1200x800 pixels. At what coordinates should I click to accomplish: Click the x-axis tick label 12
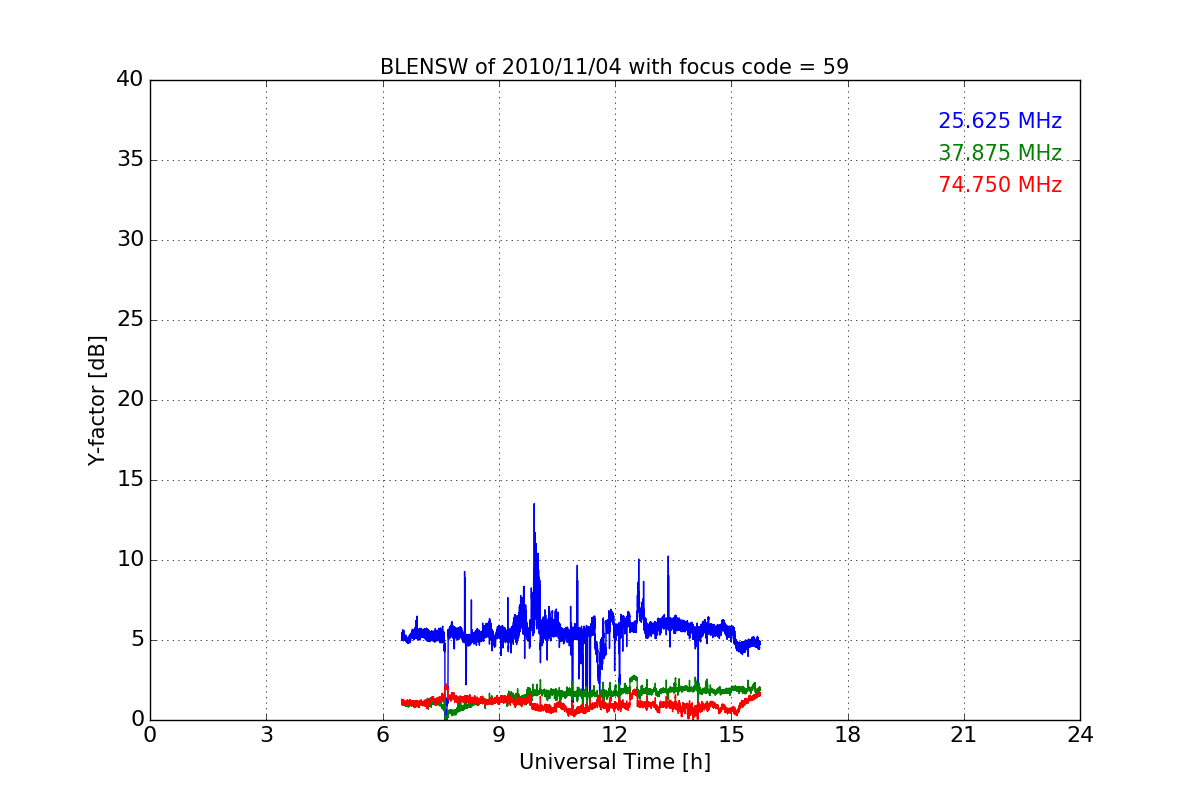(x=615, y=735)
